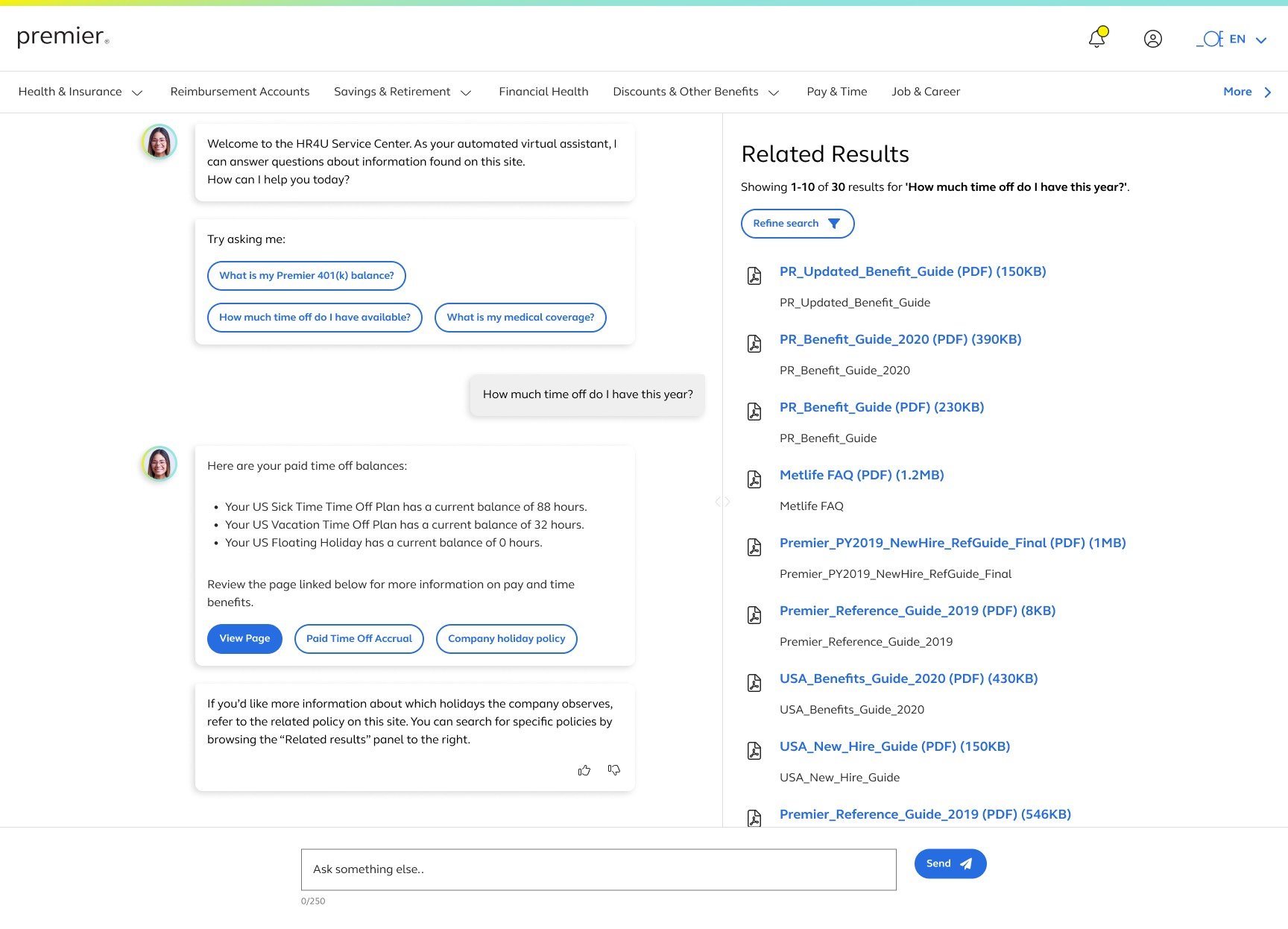Open USA_Benefits_Guide_2020 PDF link

coord(909,678)
